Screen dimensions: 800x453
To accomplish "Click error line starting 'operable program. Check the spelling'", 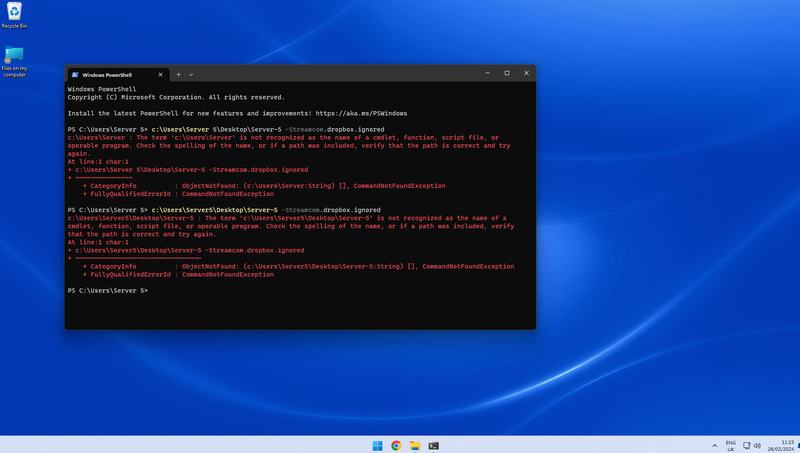I will [x=289, y=145].
